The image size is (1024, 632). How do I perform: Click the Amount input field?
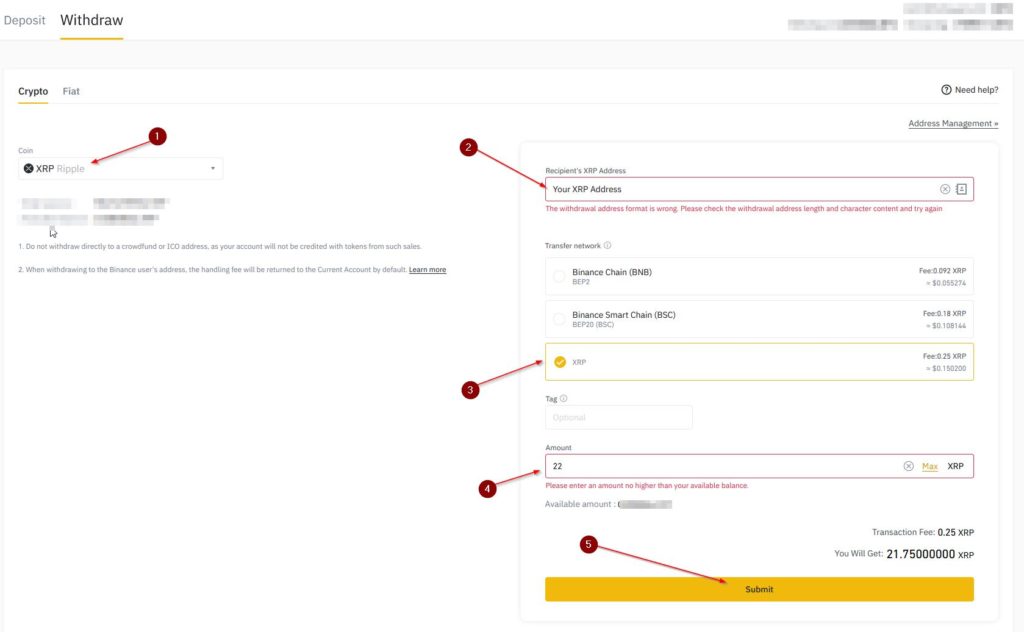[x=759, y=466]
